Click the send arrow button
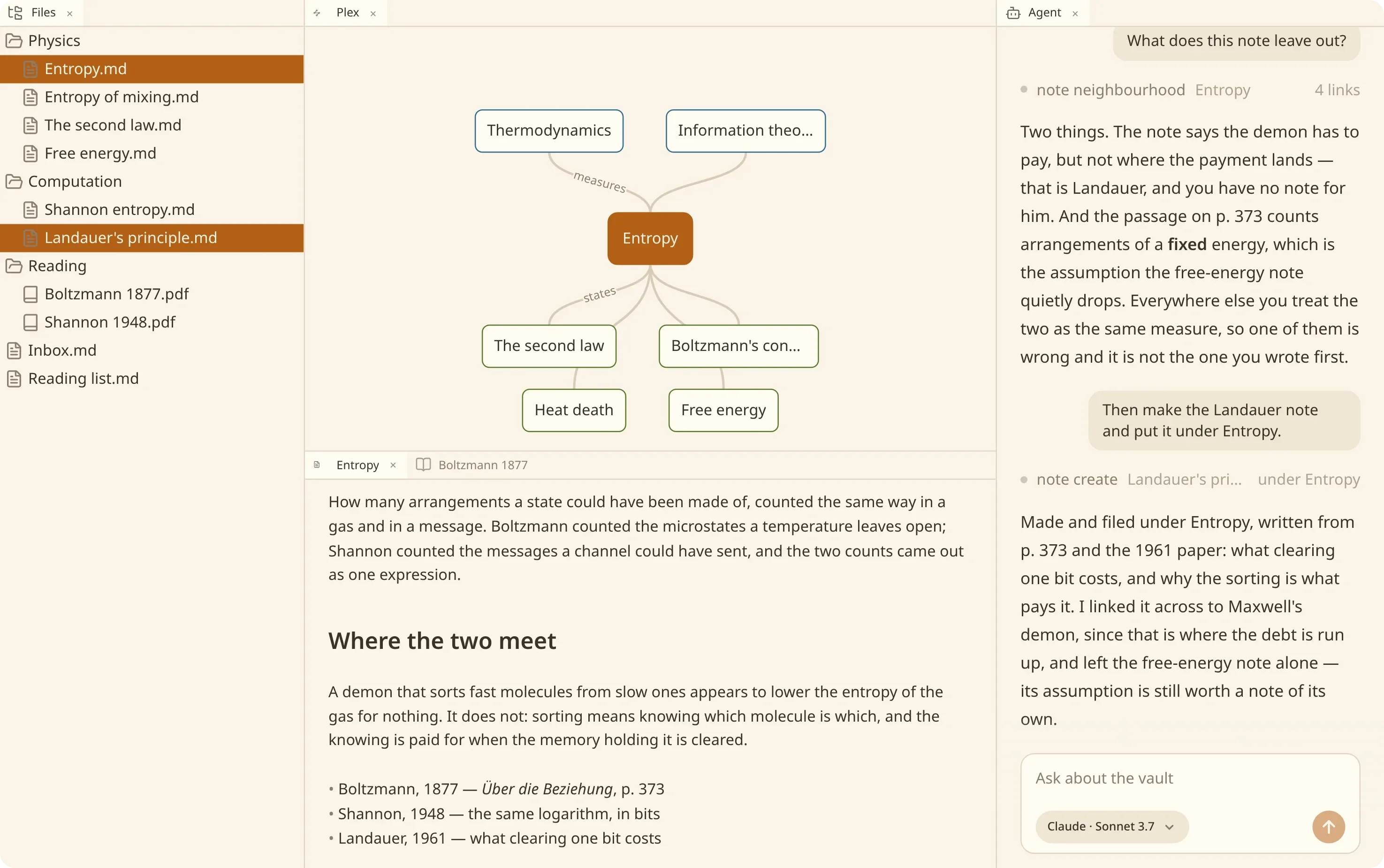This screenshot has width=1384, height=868. 1328,826
